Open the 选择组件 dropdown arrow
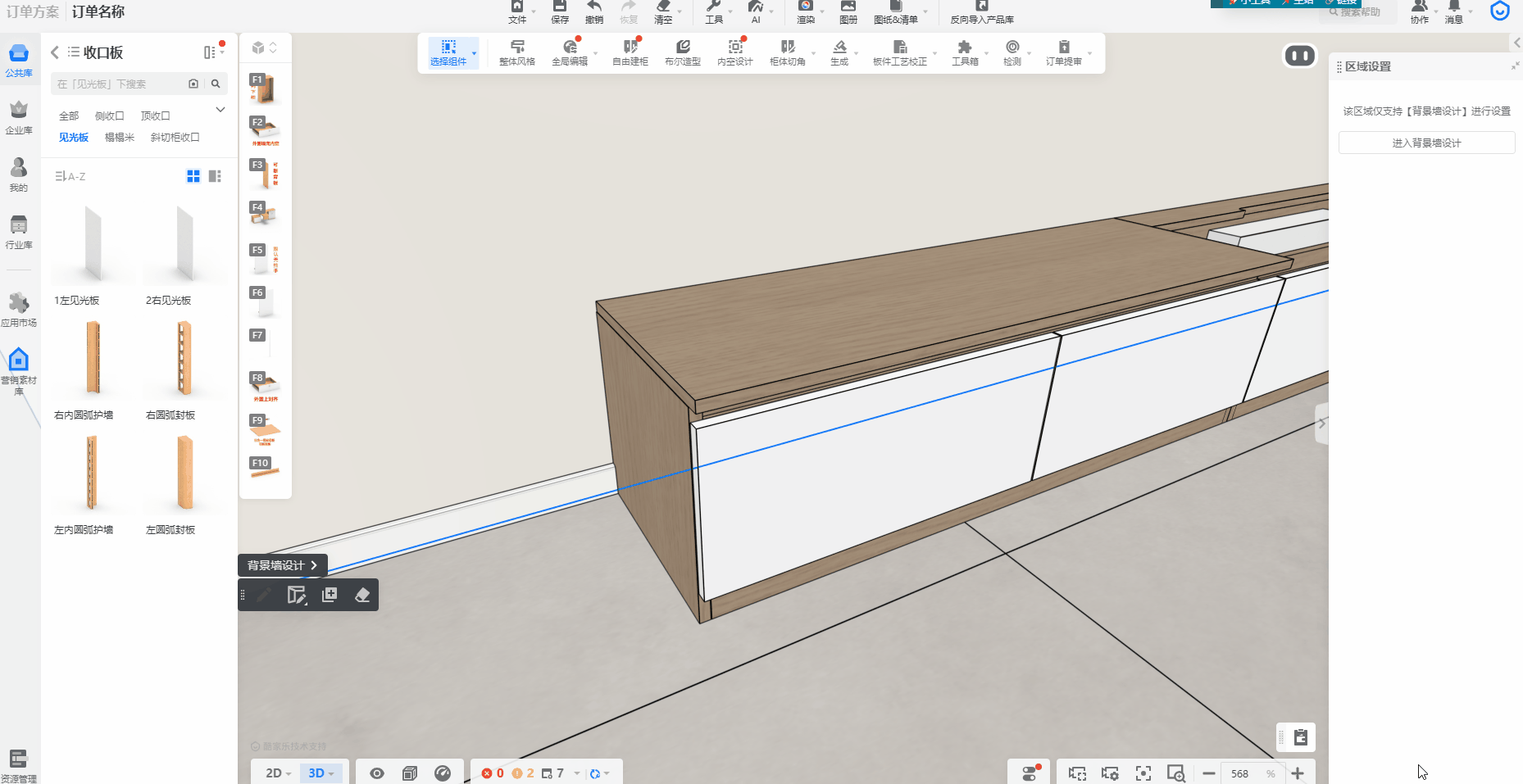 [474, 53]
